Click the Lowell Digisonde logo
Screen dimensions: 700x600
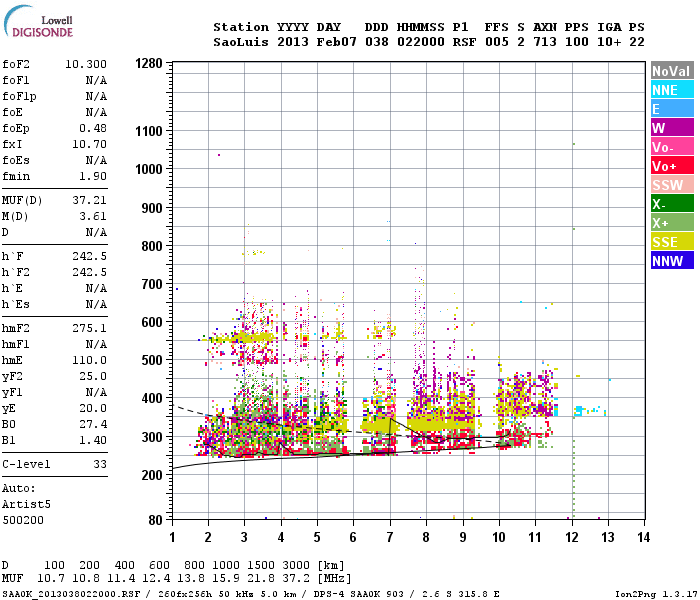click(38, 21)
